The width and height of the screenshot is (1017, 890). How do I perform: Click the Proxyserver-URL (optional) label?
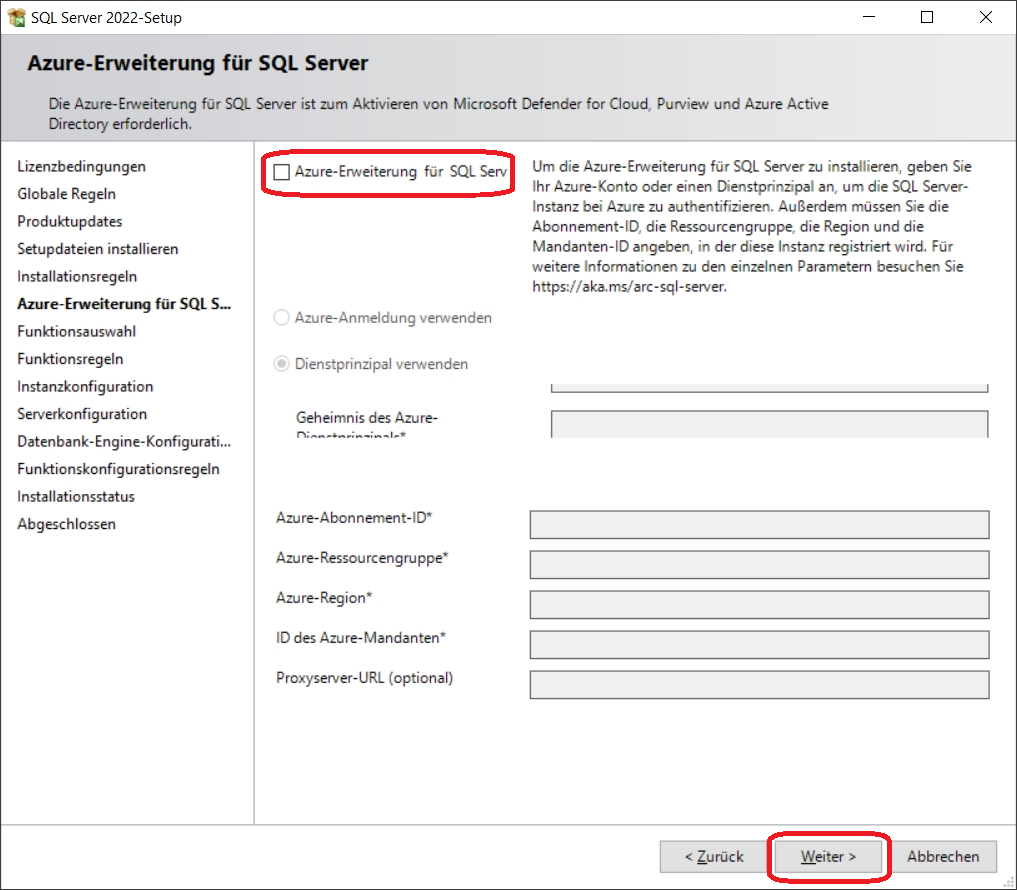tap(365, 678)
